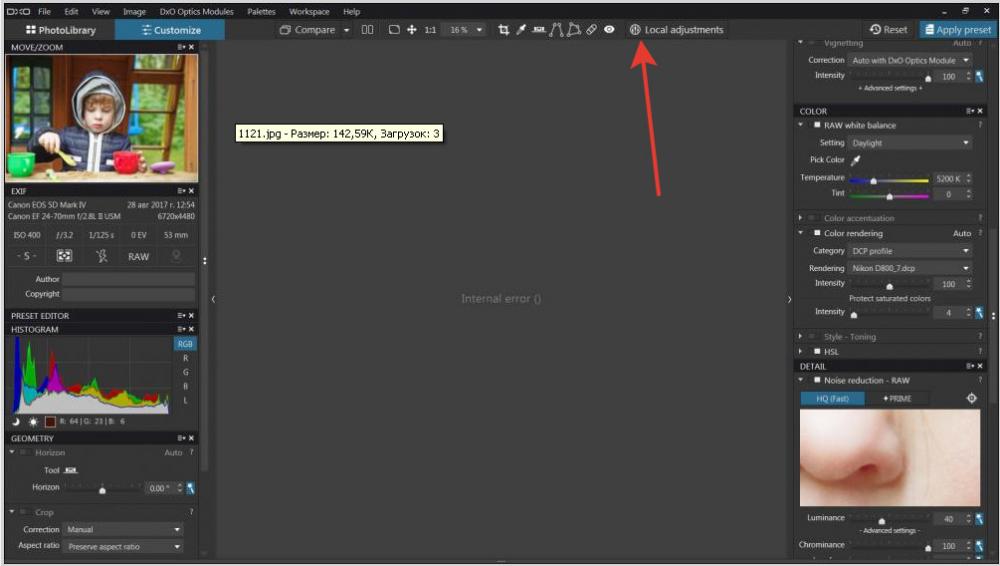The height and width of the screenshot is (566, 1000).
Task: Switch to side-by-side split view
Action: point(367,29)
